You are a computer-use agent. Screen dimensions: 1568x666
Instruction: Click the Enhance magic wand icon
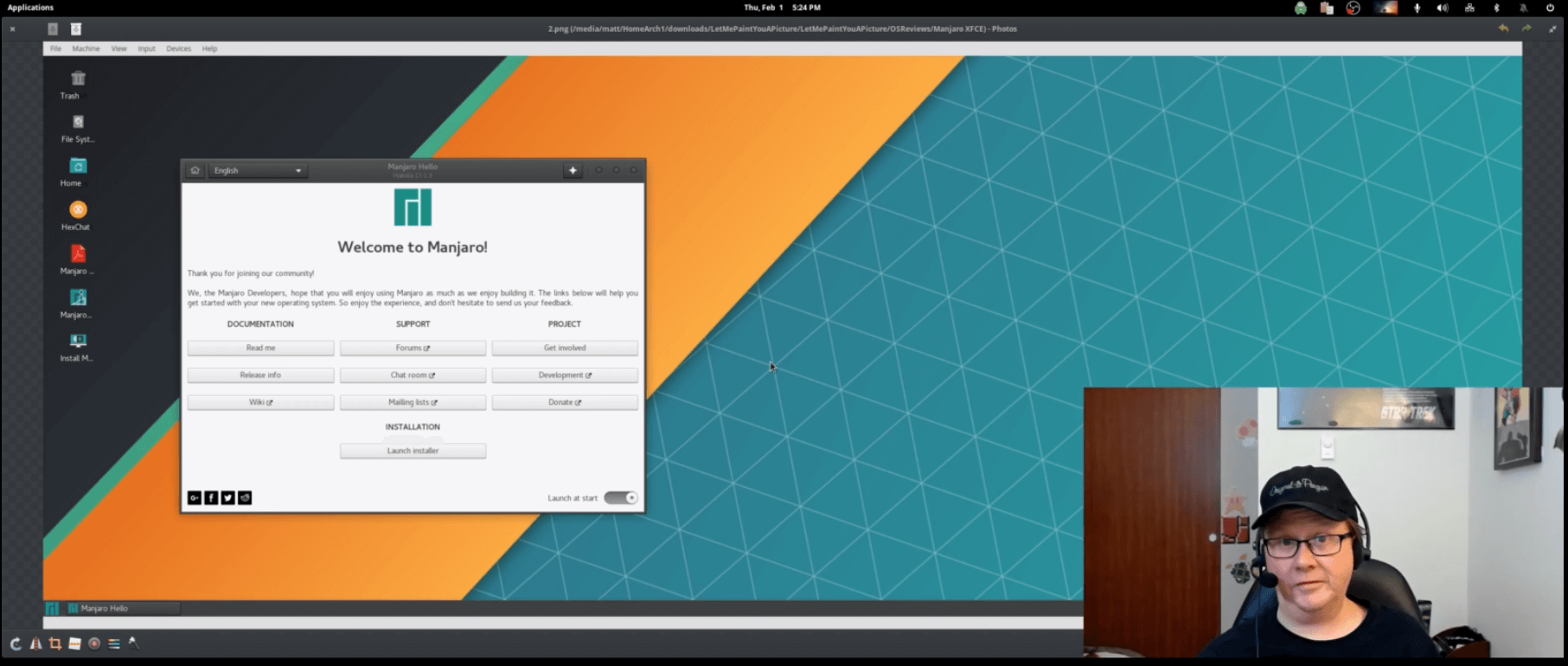pos(133,643)
